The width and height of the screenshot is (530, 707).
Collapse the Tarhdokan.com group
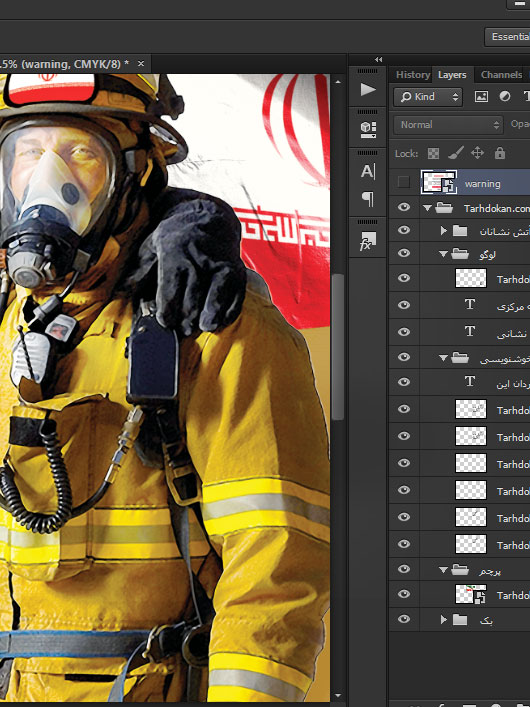coord(427,208)
